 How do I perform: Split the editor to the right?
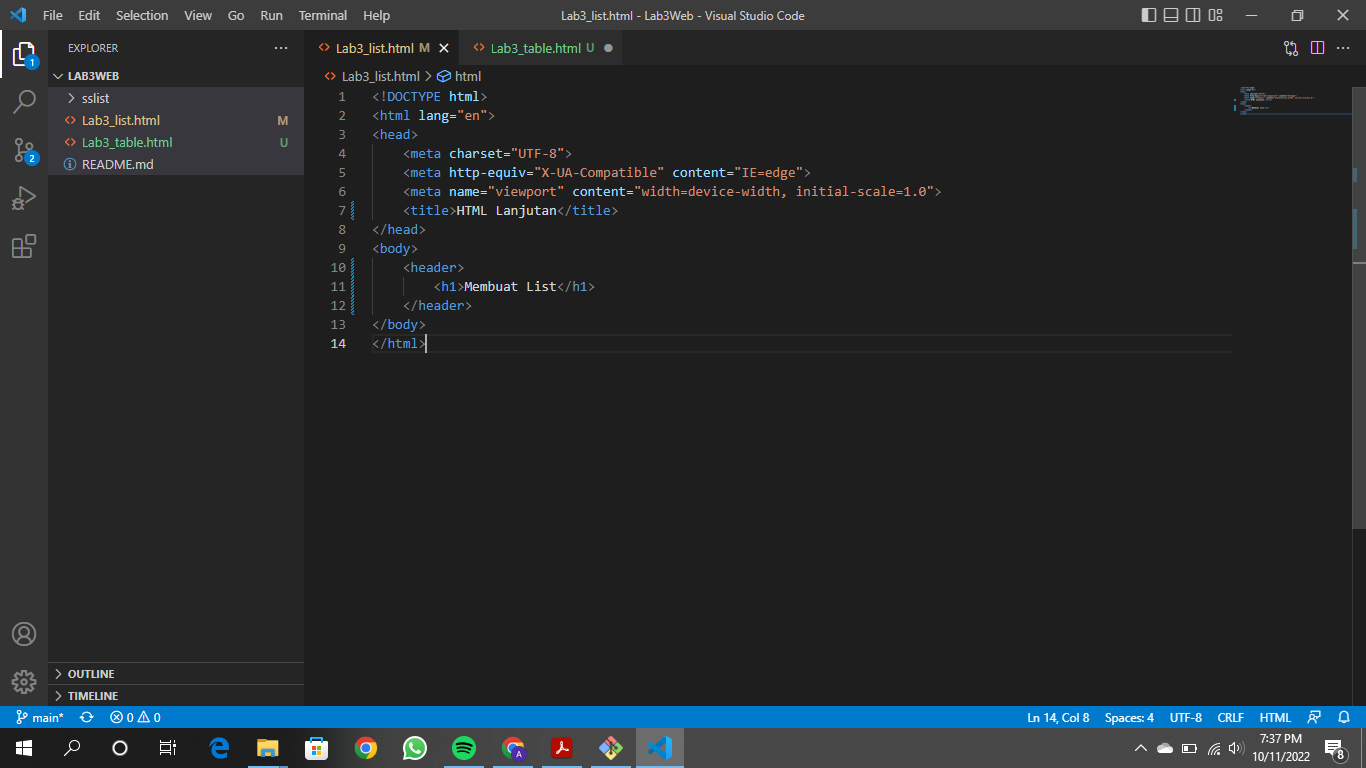pos(1317,48)
